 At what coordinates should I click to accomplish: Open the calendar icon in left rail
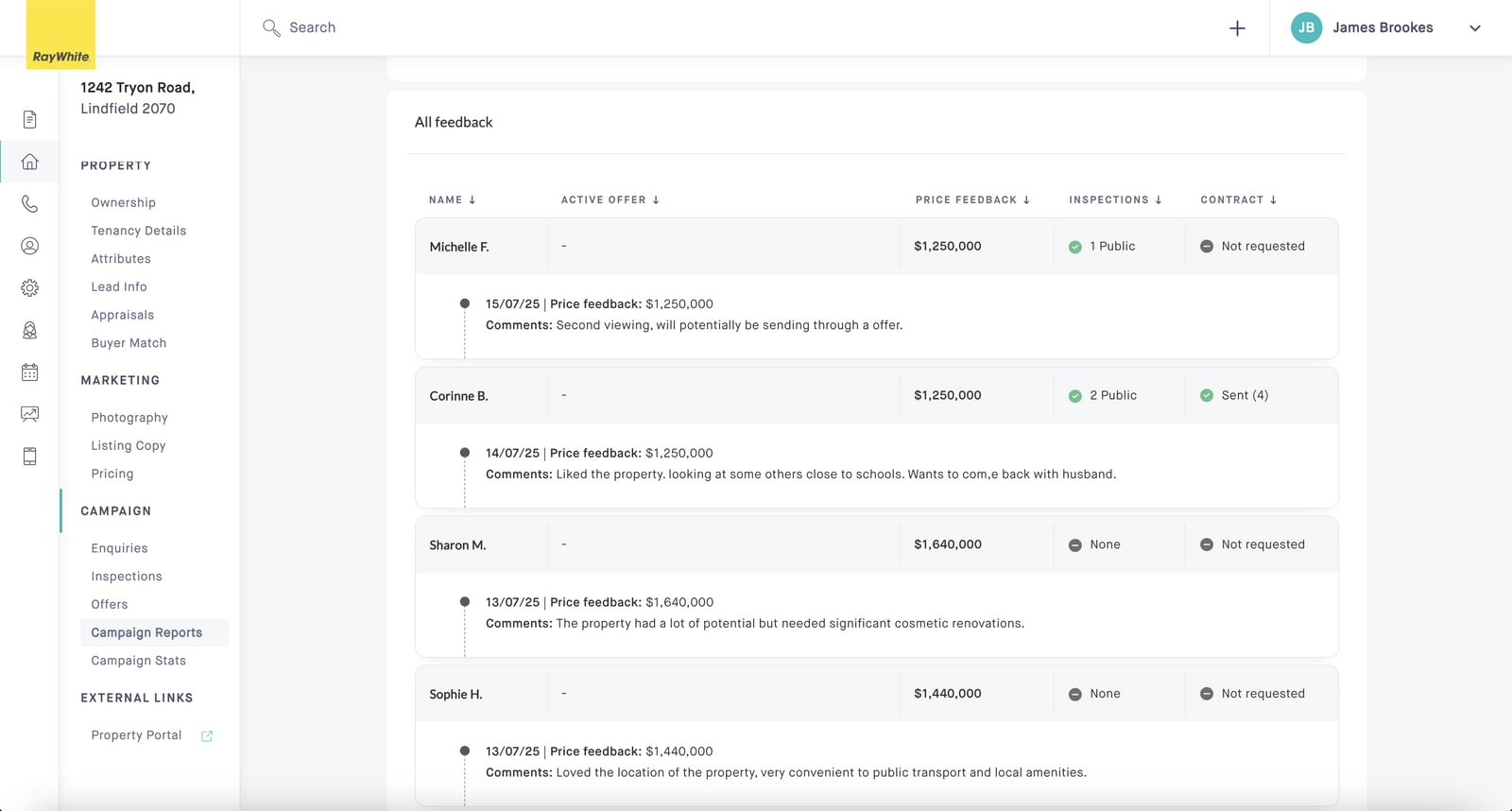click(x=30, y=372)
